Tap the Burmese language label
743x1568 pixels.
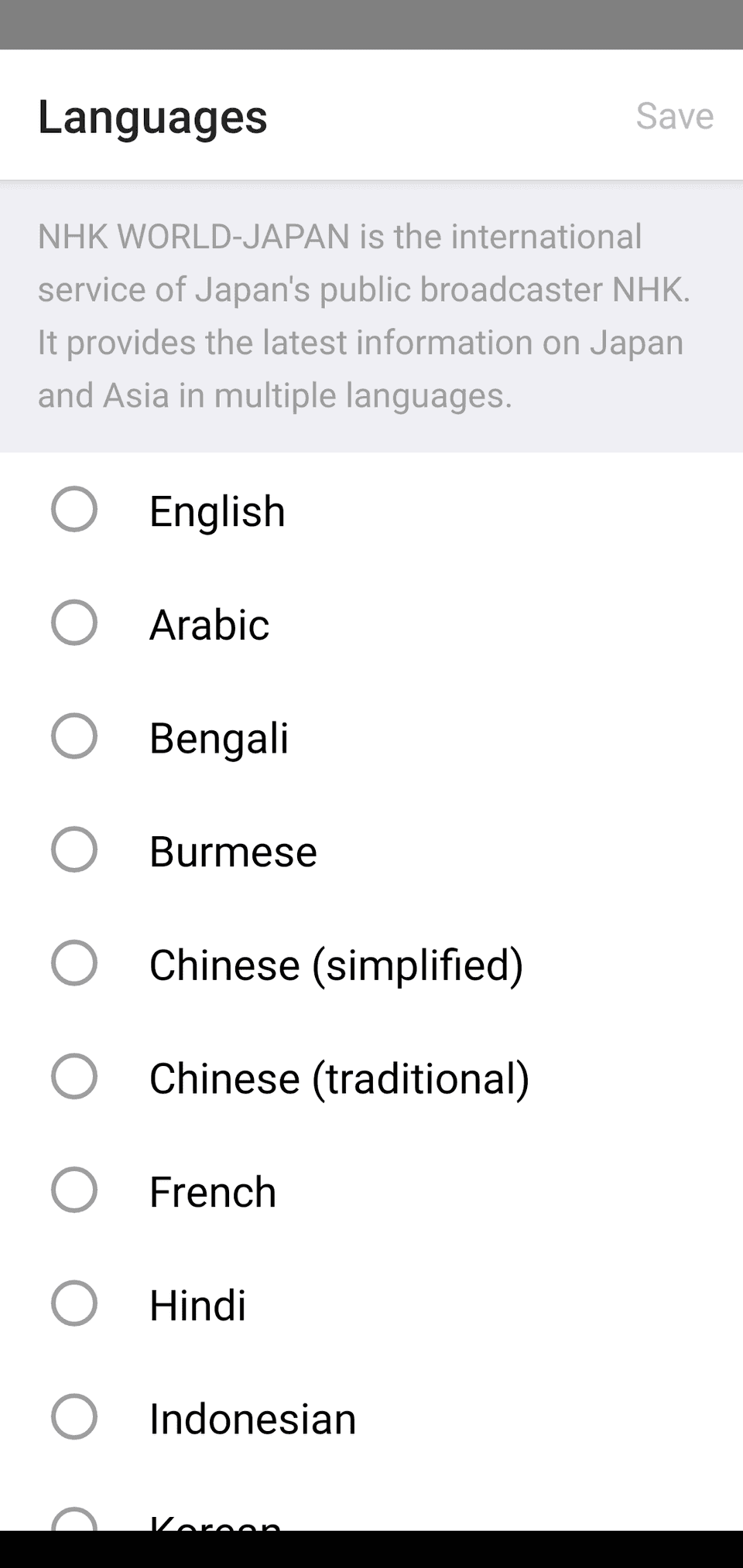click(233, 852)
